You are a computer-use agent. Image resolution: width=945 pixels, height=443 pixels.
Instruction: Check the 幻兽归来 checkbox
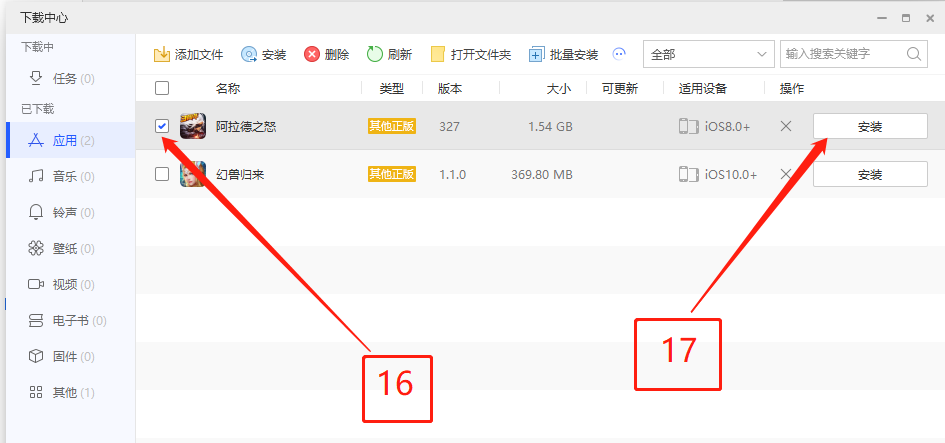(x=162, y=175)
